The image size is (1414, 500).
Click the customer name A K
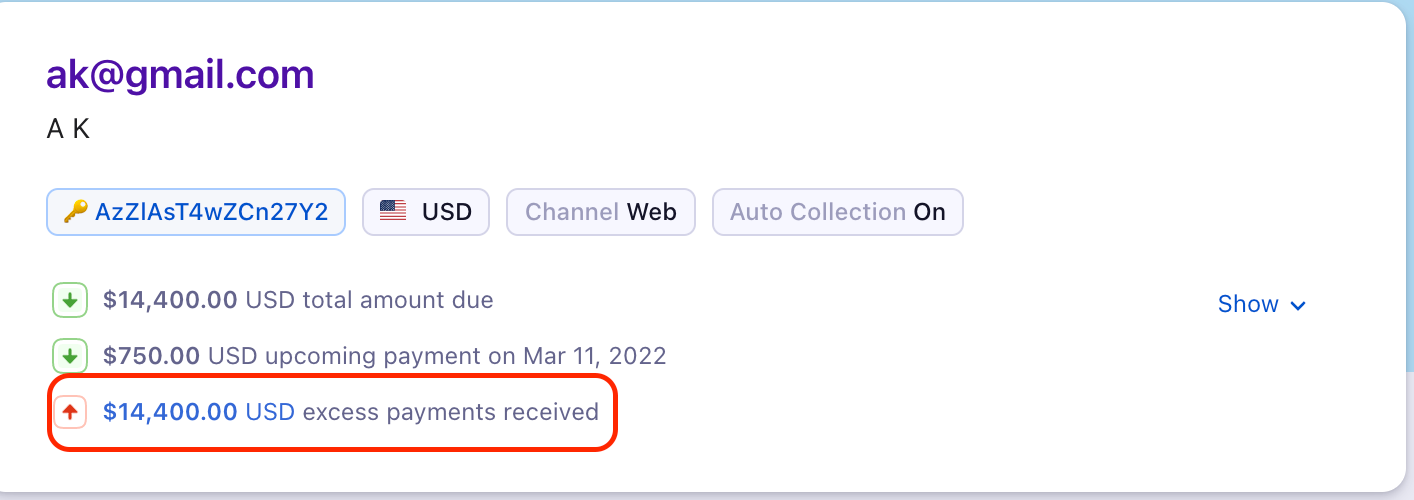pos(68,128)
